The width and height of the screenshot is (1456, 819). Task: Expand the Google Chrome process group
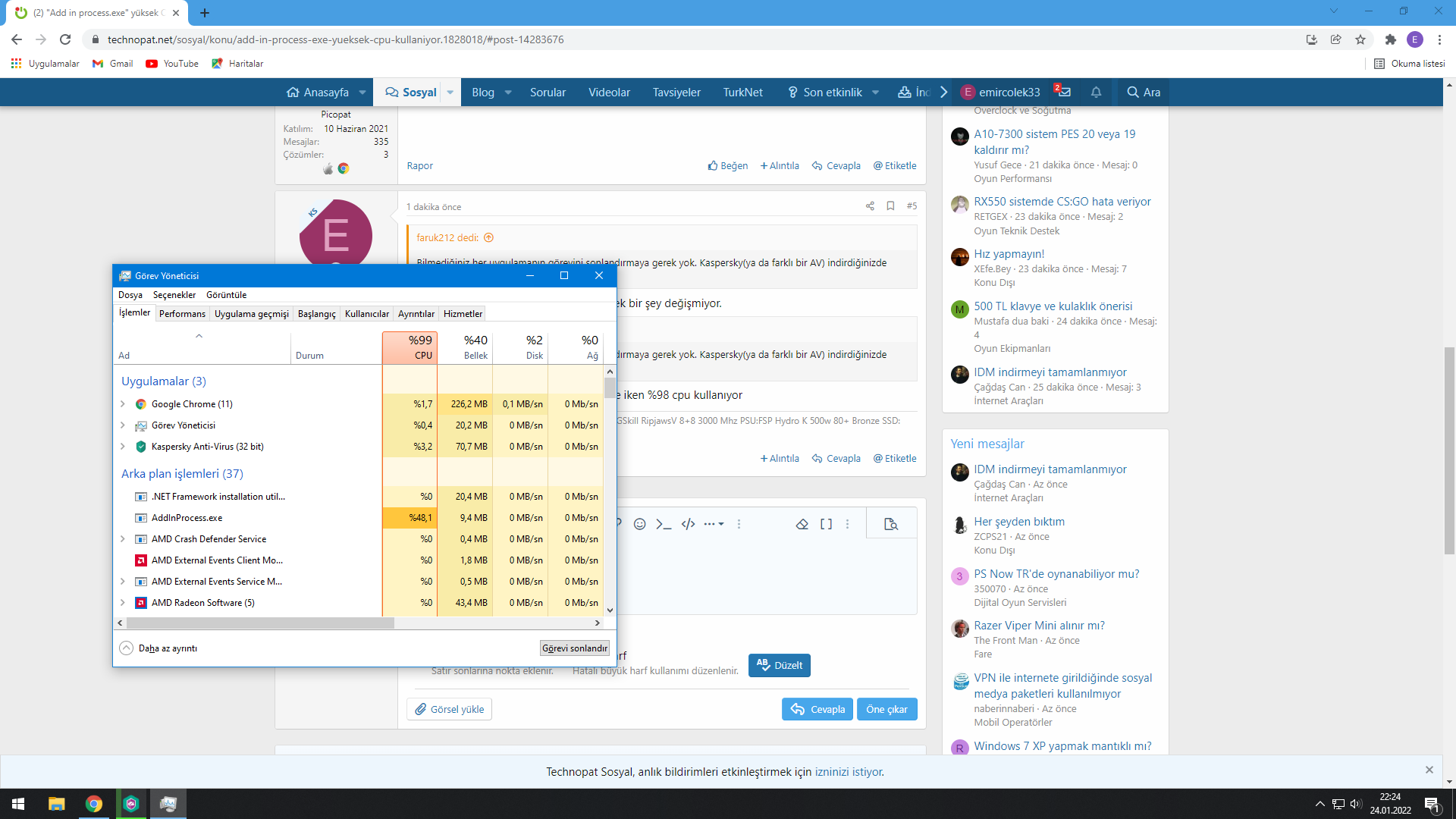click(x=123, y=404)
